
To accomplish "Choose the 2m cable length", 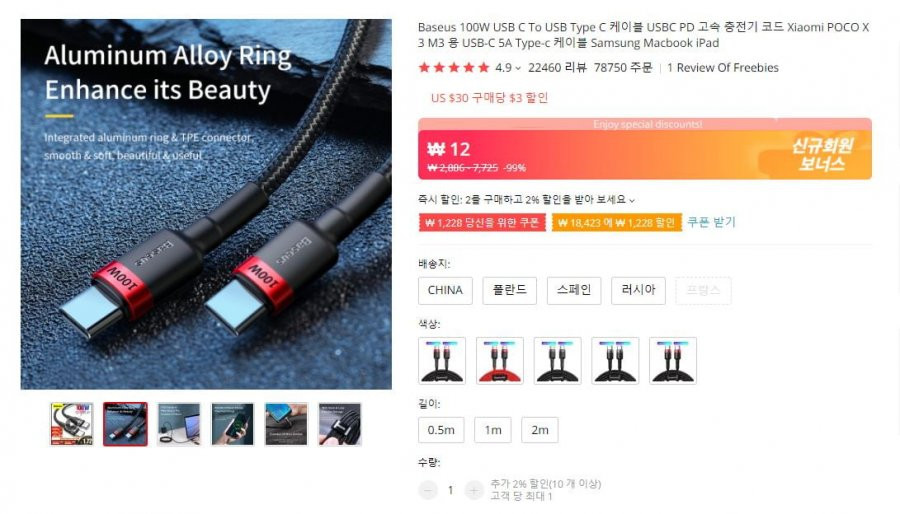I will coord(540,430).
